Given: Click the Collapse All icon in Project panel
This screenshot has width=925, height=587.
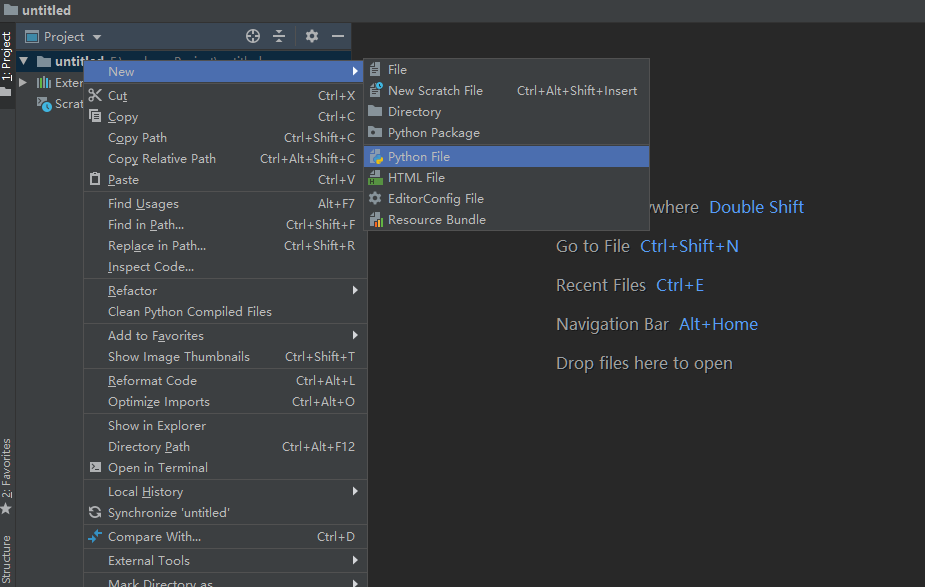Looking at the screenshot, I should coord(279,37).
